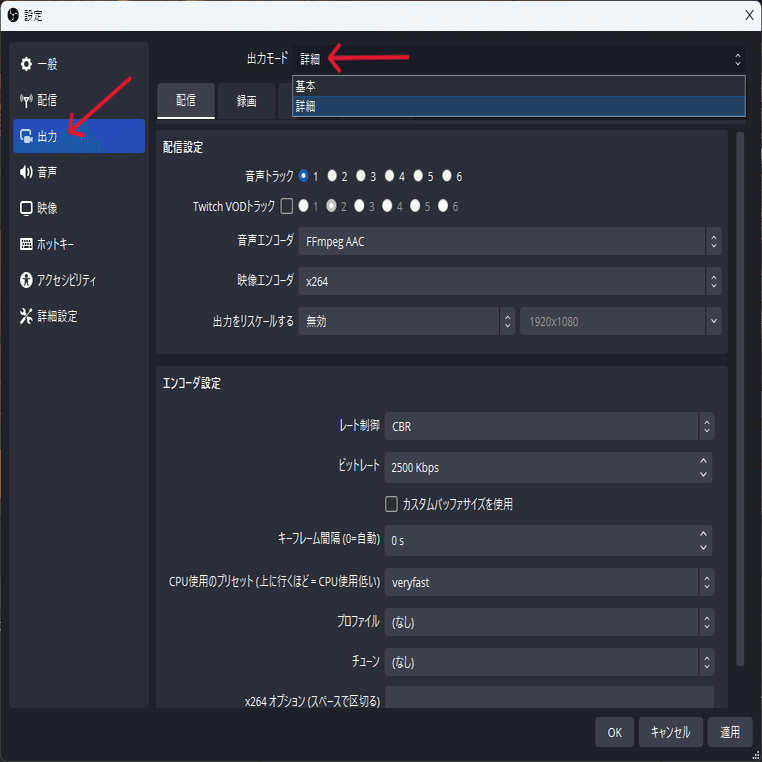The image size is (762, 762).
Task: Click the x264 オプション text field
Action: click(x=549, y=697)
